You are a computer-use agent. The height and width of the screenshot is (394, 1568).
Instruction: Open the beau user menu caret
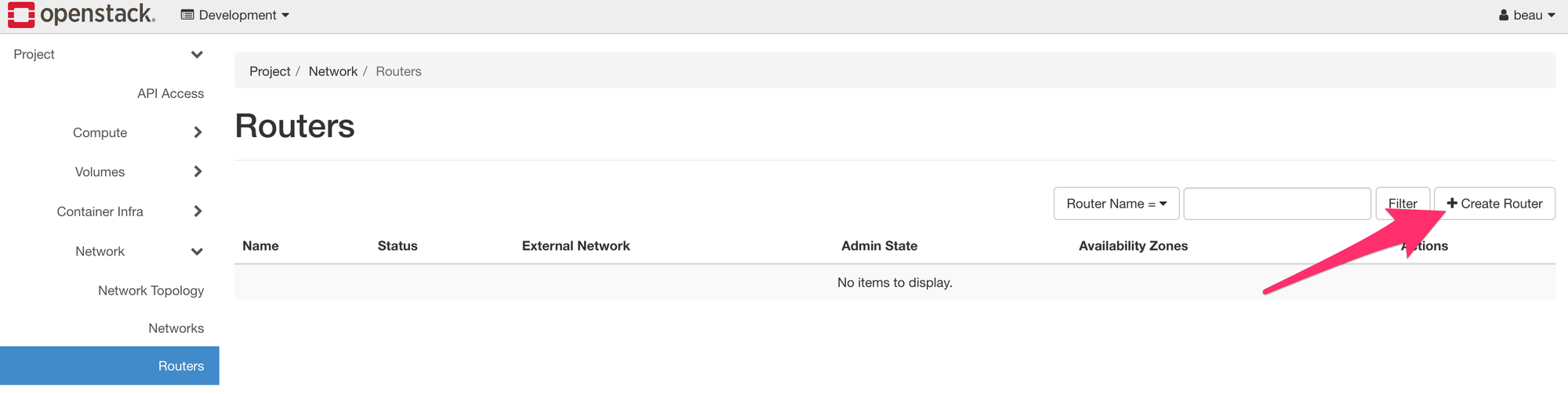click(1552, 16)
